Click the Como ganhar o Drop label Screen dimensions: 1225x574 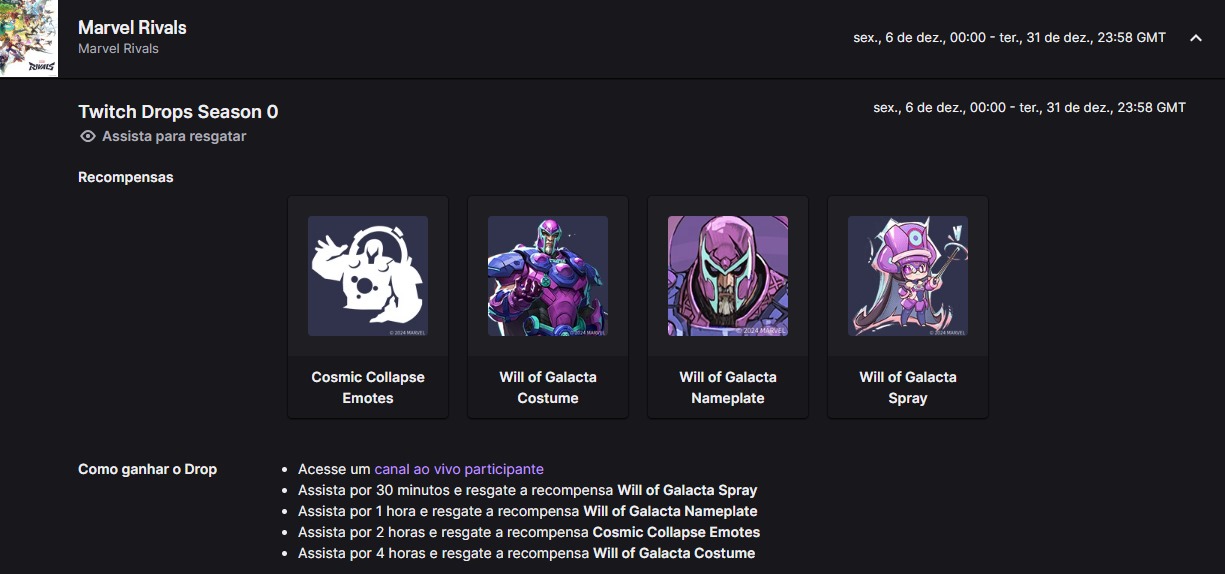(x=147, y=469)
